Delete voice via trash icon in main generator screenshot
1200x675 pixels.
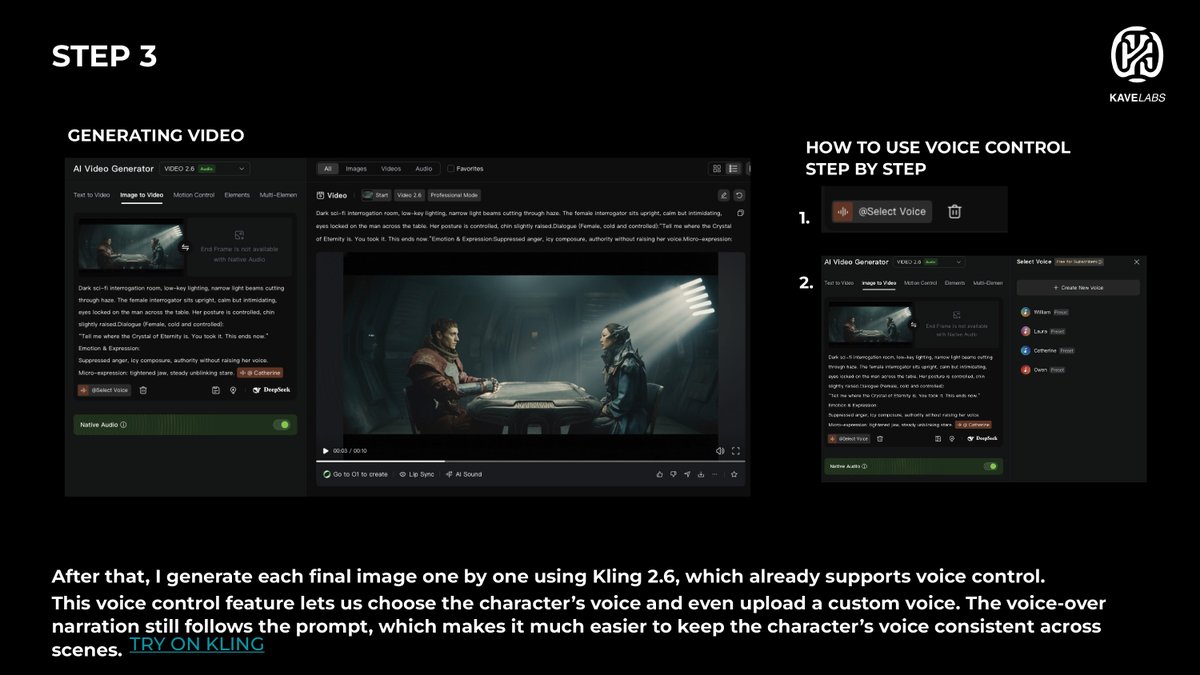tap(143, 390)
